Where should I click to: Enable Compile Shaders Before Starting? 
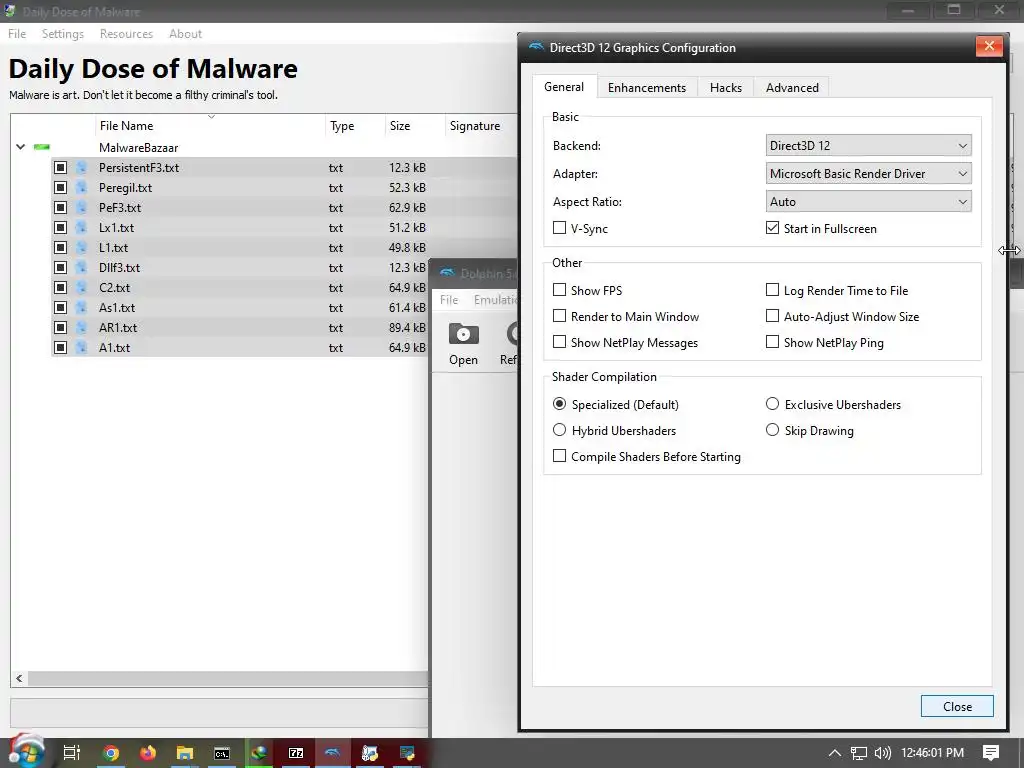(x=559, y=456)
